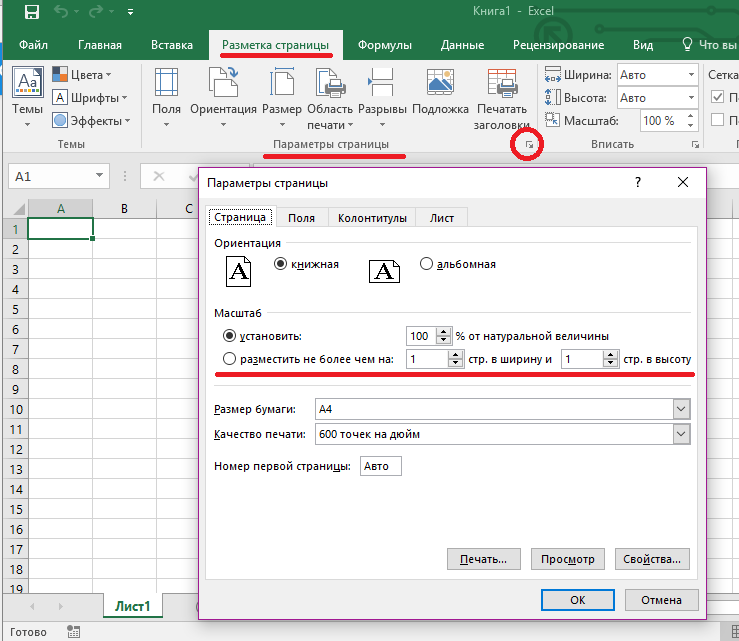Click the Save icon in quick access toolbar

(32, 11)
